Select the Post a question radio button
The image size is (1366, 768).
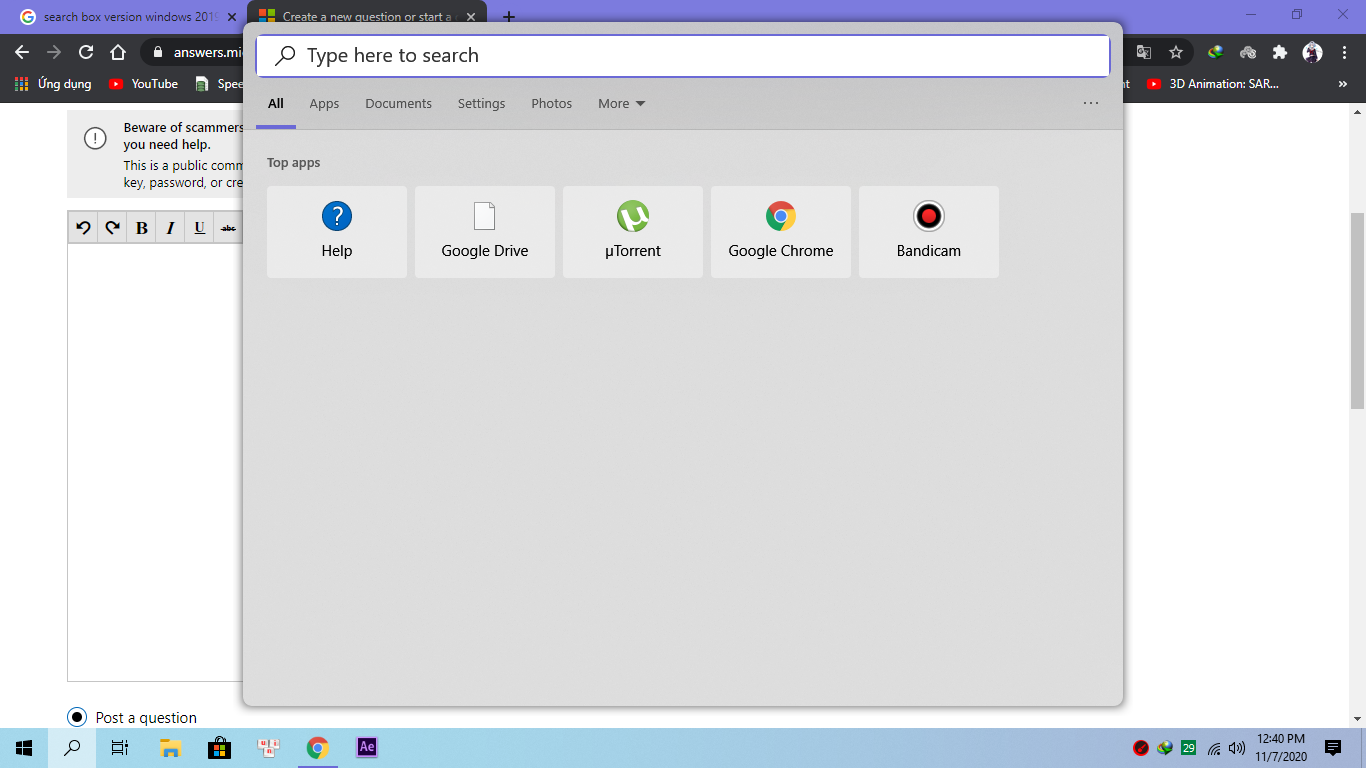[x=77, y=717]
